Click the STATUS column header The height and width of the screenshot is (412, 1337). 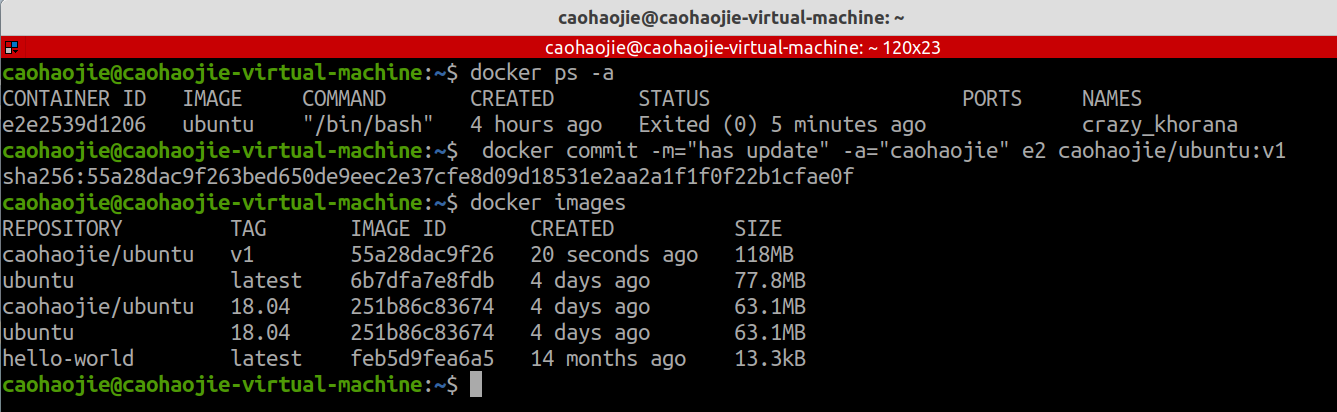point(674,99)
